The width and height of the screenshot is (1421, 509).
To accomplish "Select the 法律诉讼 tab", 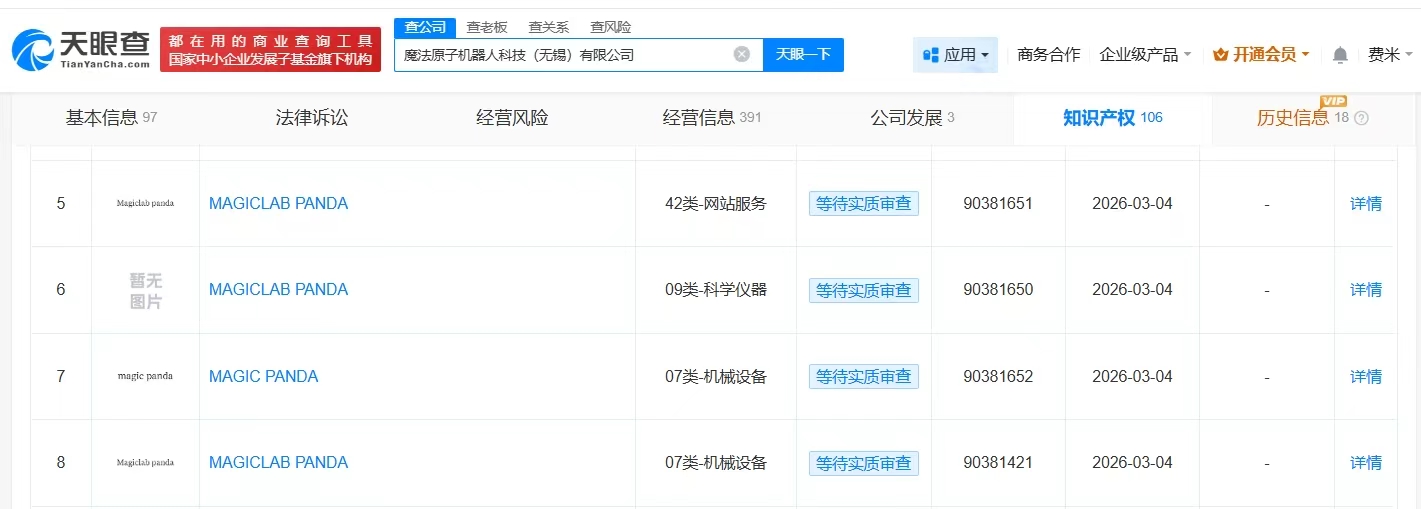I will pos(312,118).
